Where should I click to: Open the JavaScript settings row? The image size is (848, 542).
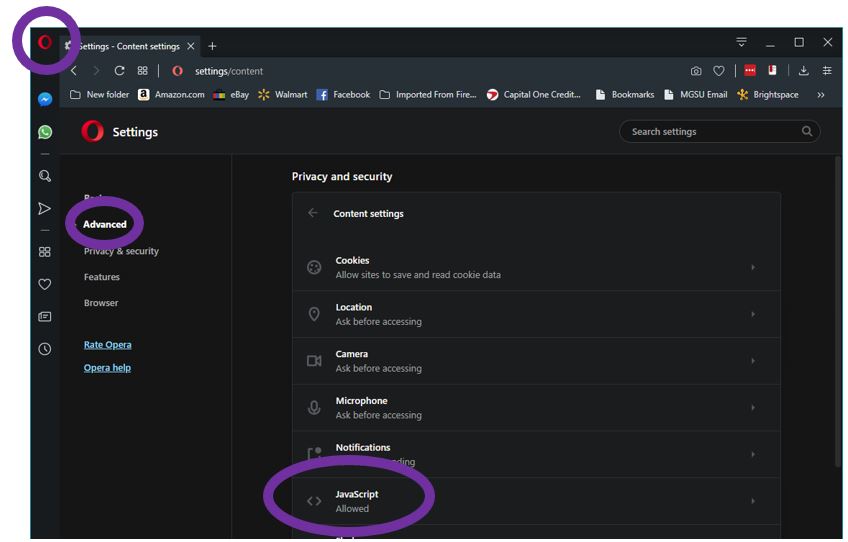[x=536, y=501]
